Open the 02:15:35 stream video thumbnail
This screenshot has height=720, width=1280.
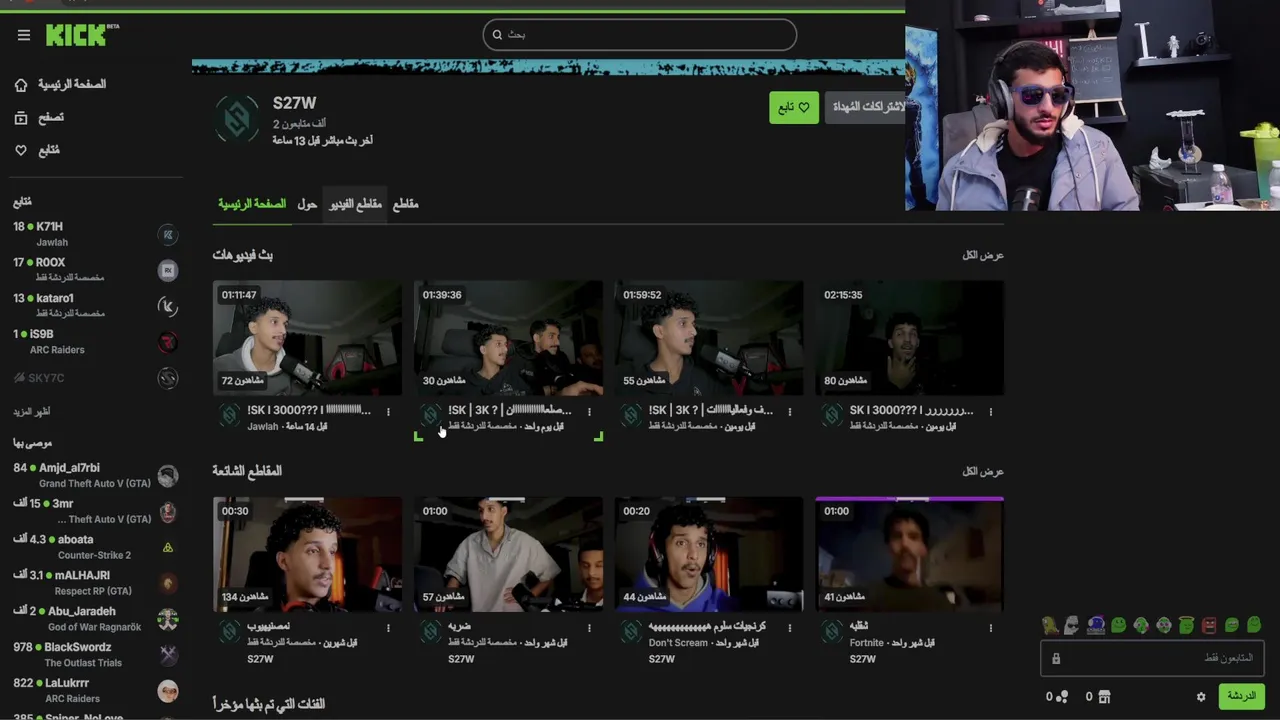pyautogui.click(x=910, y=338)
